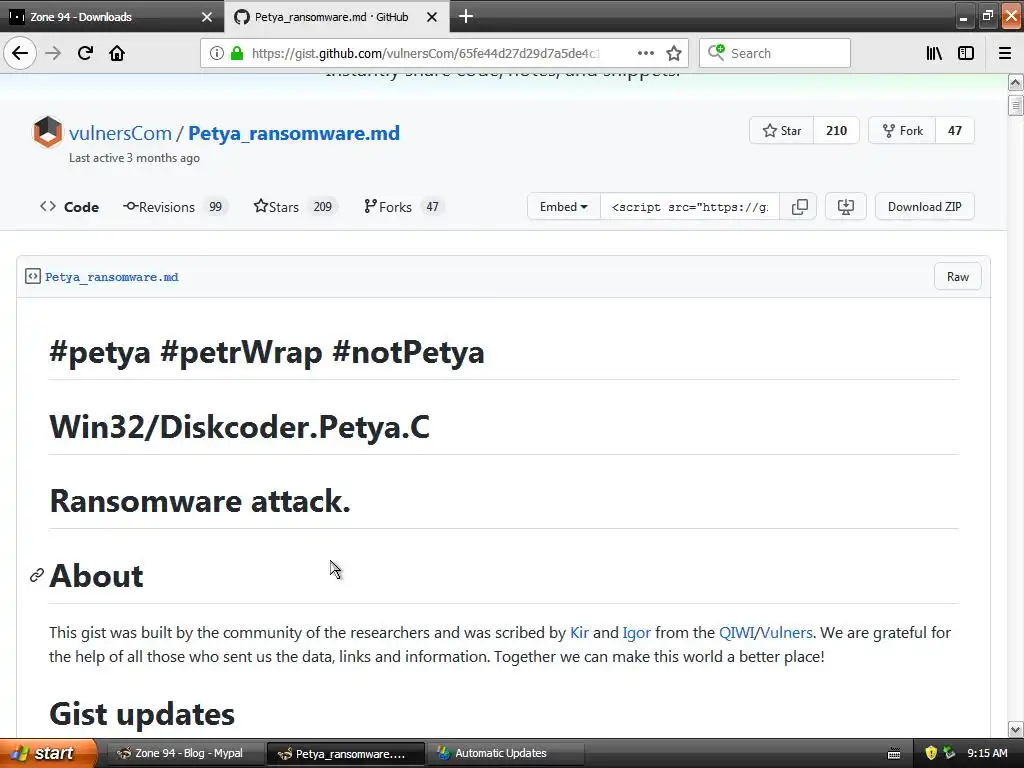
Task: Follow the QIWI link
Action: 737,633
